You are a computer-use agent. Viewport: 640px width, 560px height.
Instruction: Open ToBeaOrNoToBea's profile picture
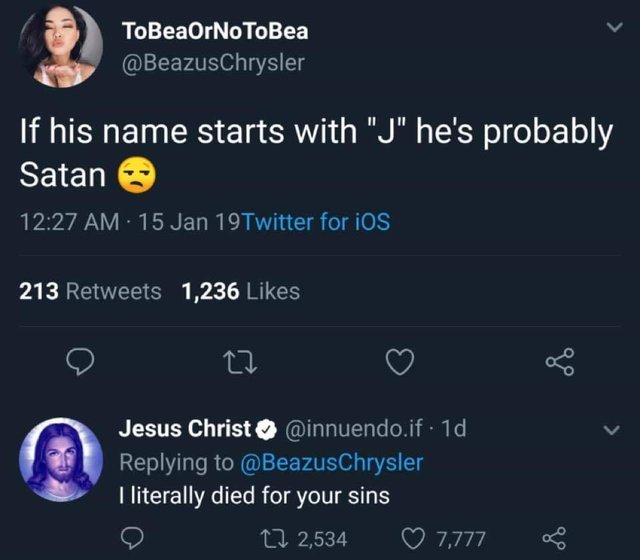pos(59,47)
